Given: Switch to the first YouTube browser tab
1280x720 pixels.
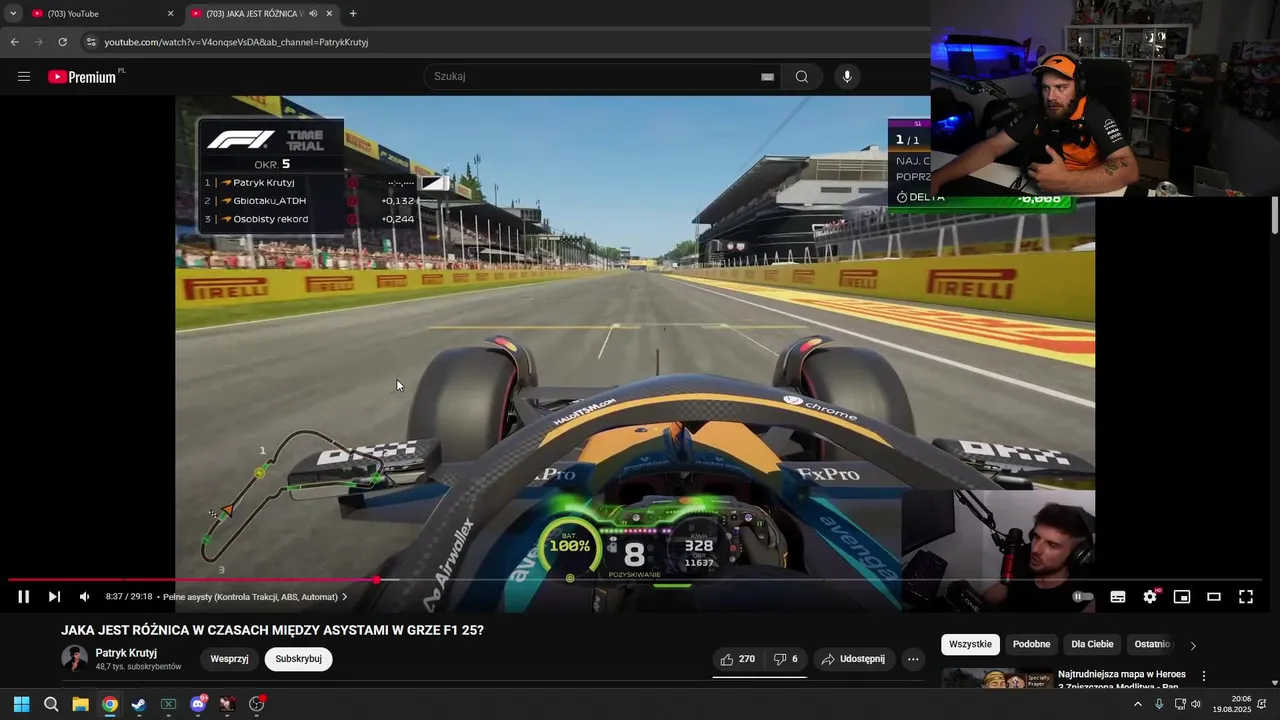Looking at the screenshot, I should pyautogui.click(x=100, y=14).
